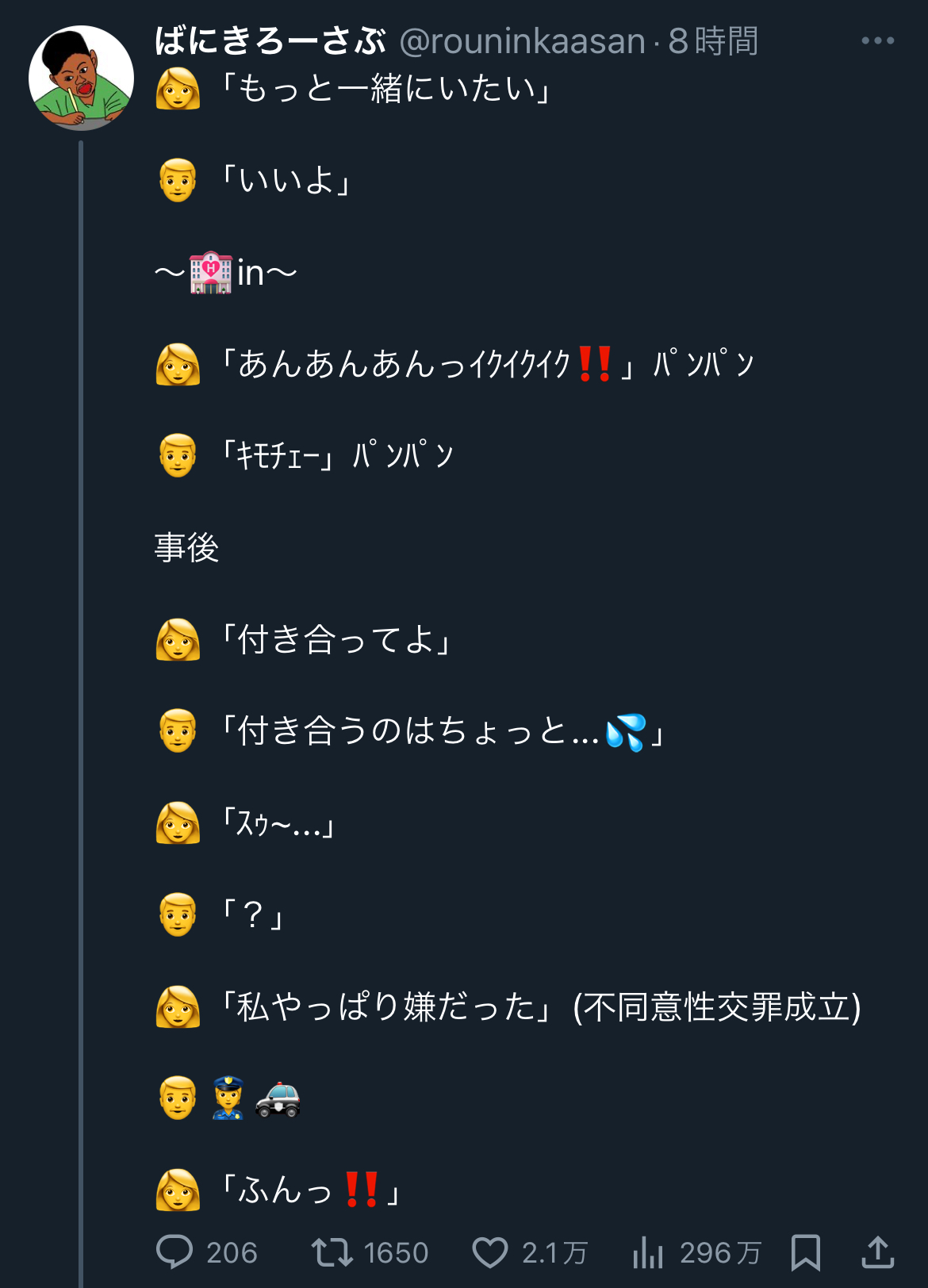
Task: Tap the retweet arrows icon
Action: pos(332,1252)
